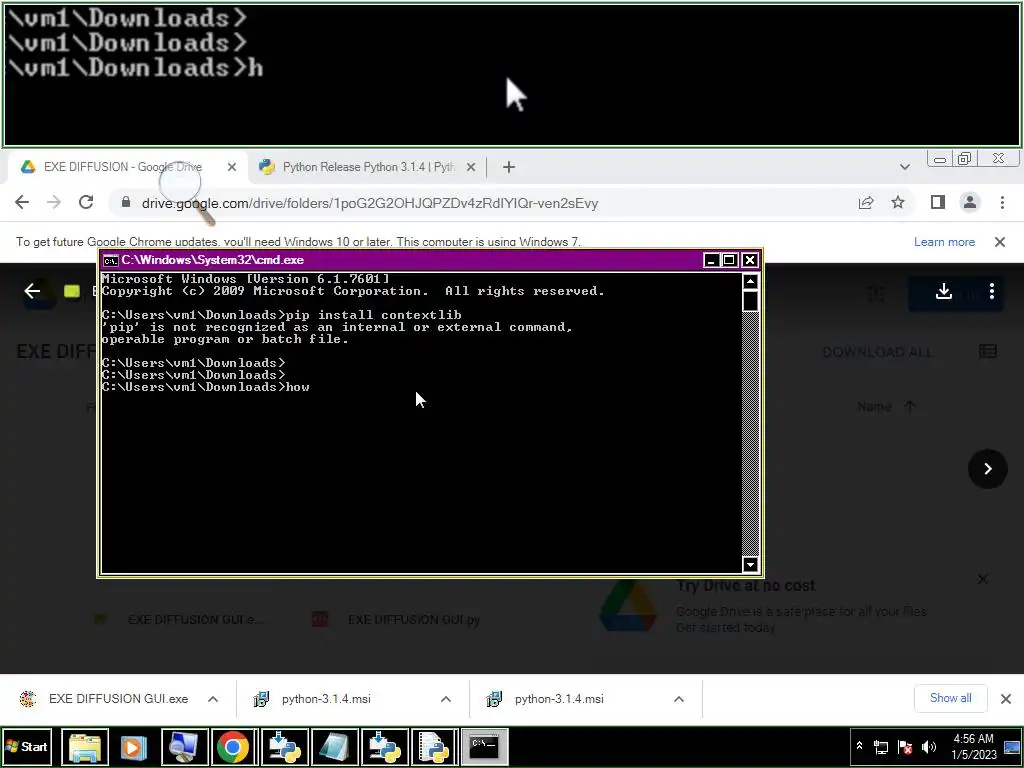This screenshot has height=768, width=1024.
Task: Switch to Magnifier in the taskbar
Action: (x=184, y=747)
